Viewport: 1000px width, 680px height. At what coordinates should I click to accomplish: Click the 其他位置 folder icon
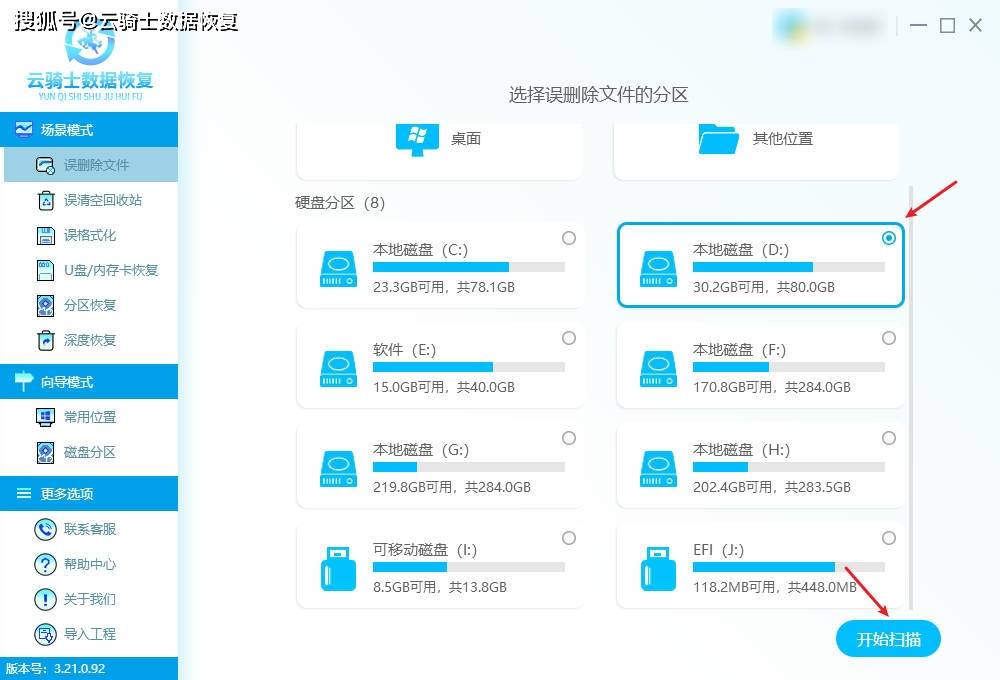[718, 139]
